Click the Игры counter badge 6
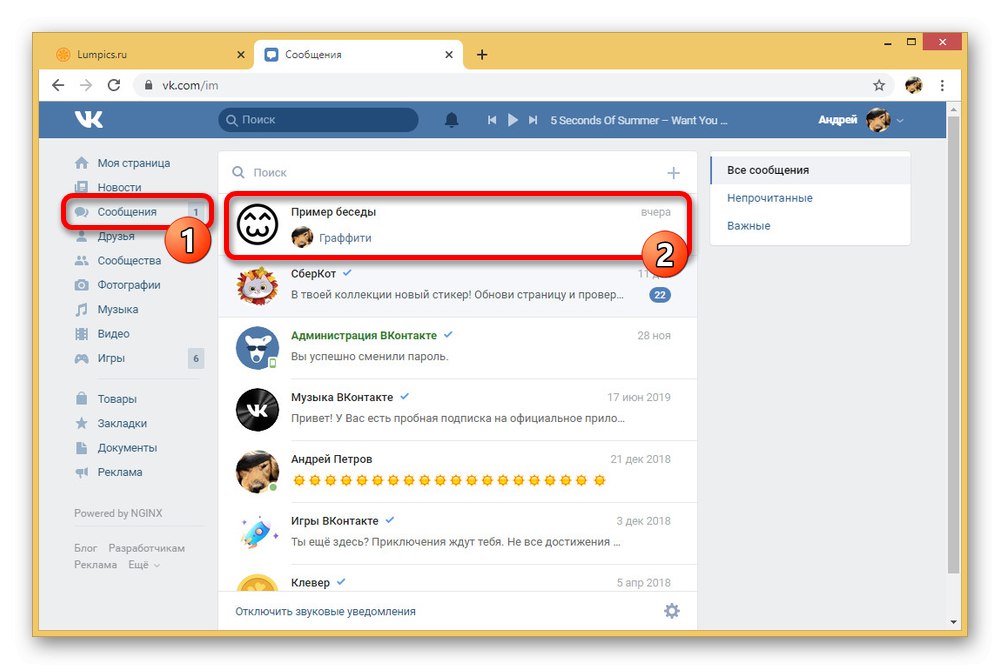 [196, 358]
